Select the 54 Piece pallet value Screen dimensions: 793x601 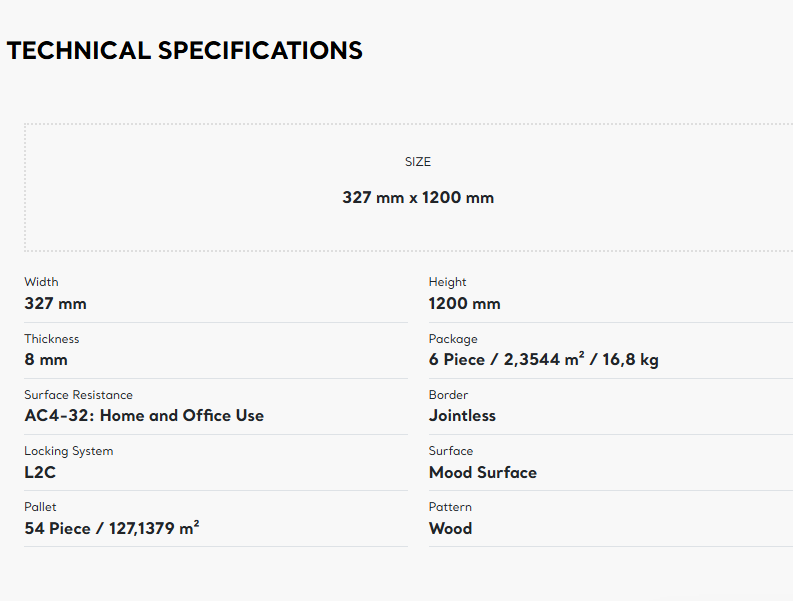(111, 528)
